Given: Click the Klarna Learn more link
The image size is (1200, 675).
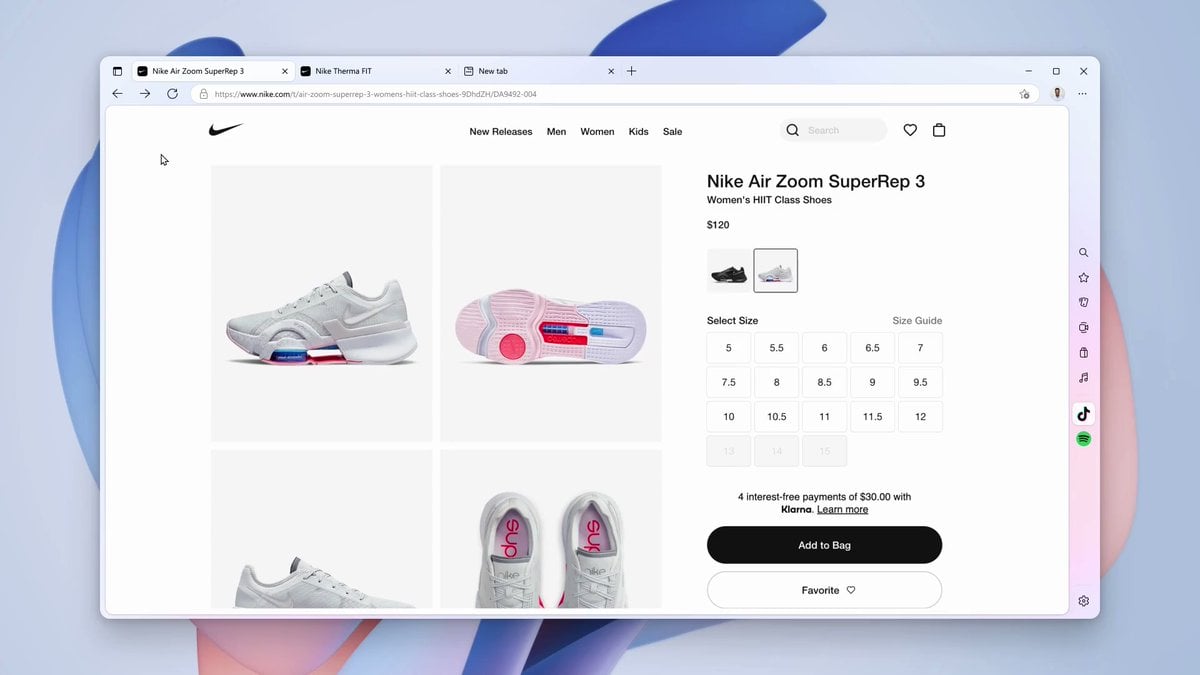Looking at the screenshot, I should pyautogui.click(x=842, y=510).
